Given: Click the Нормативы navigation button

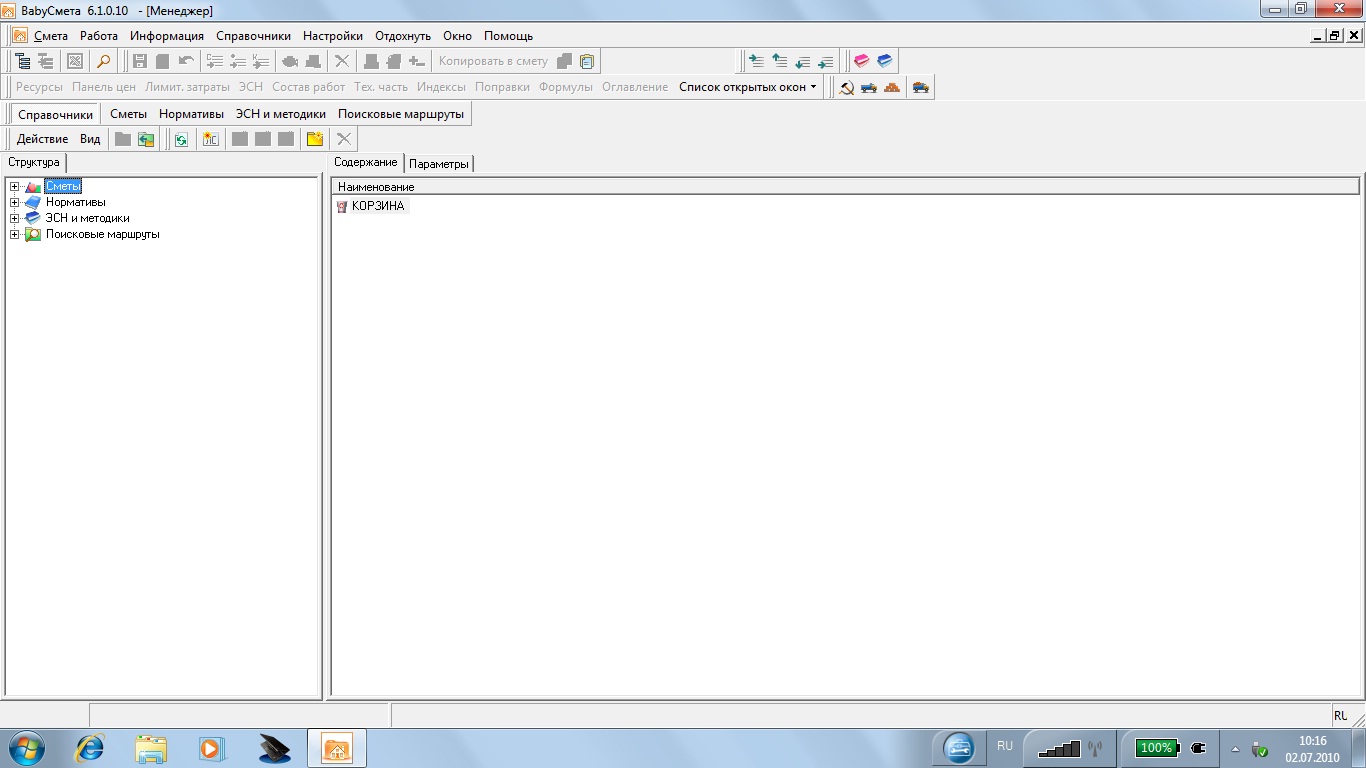Looking at the screenshot, I should pyautogui.click(x=191, y=114).
